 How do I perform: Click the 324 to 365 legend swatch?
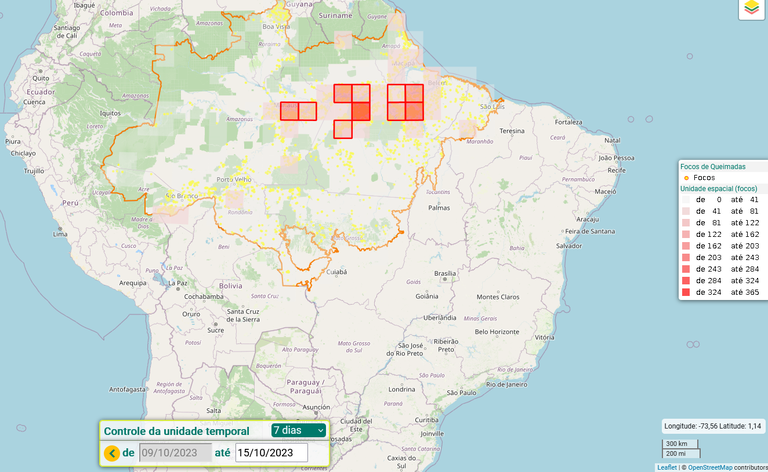pos(686,292)
